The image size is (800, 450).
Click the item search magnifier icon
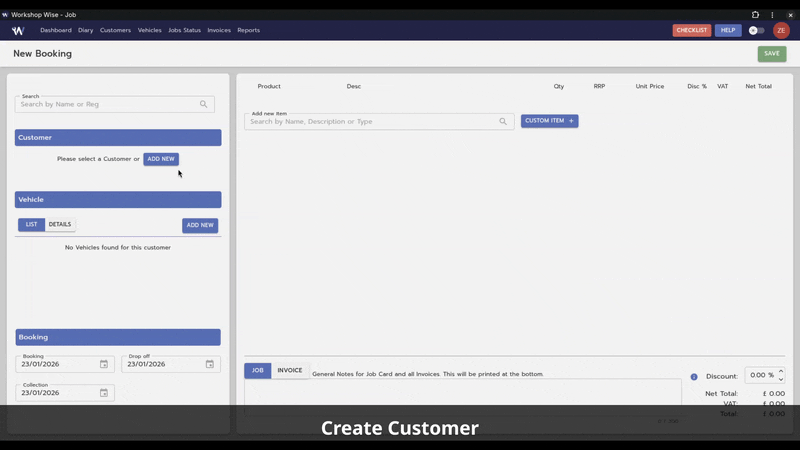(503, 121)
